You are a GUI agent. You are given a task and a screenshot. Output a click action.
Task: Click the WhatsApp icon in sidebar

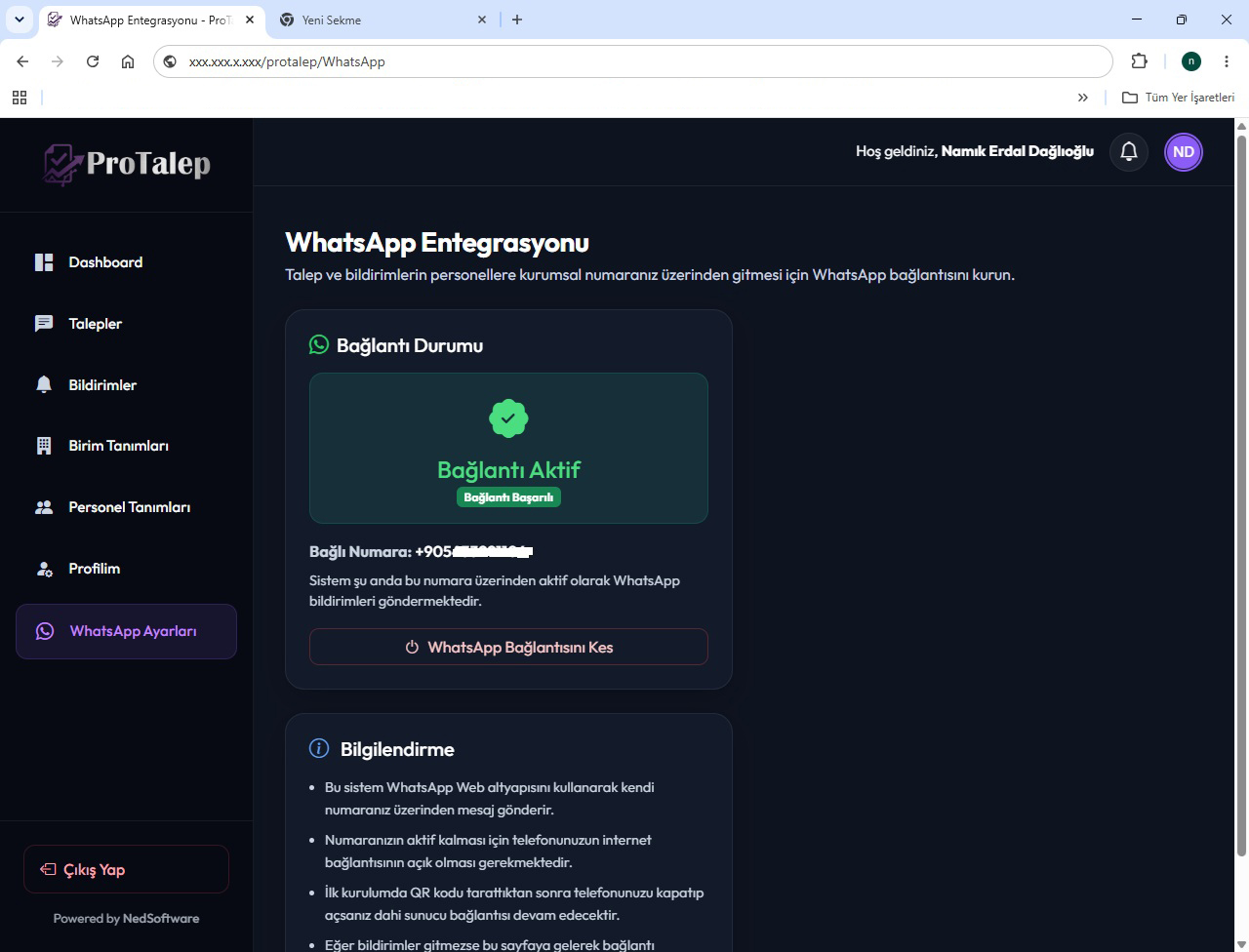(45, 631)
